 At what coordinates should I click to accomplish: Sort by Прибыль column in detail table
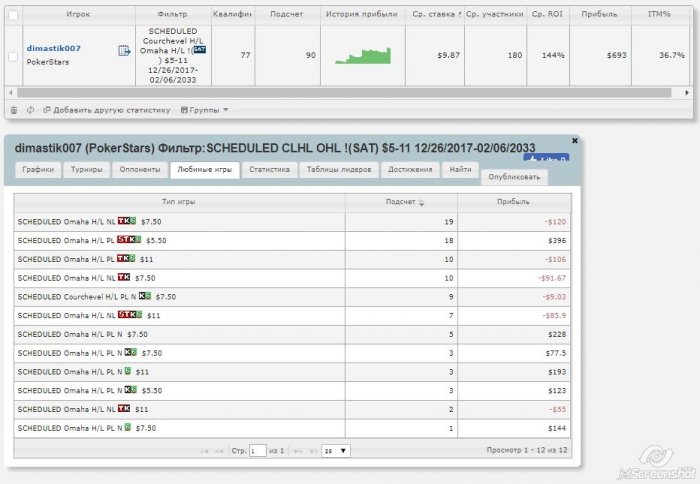click(514, 202)
